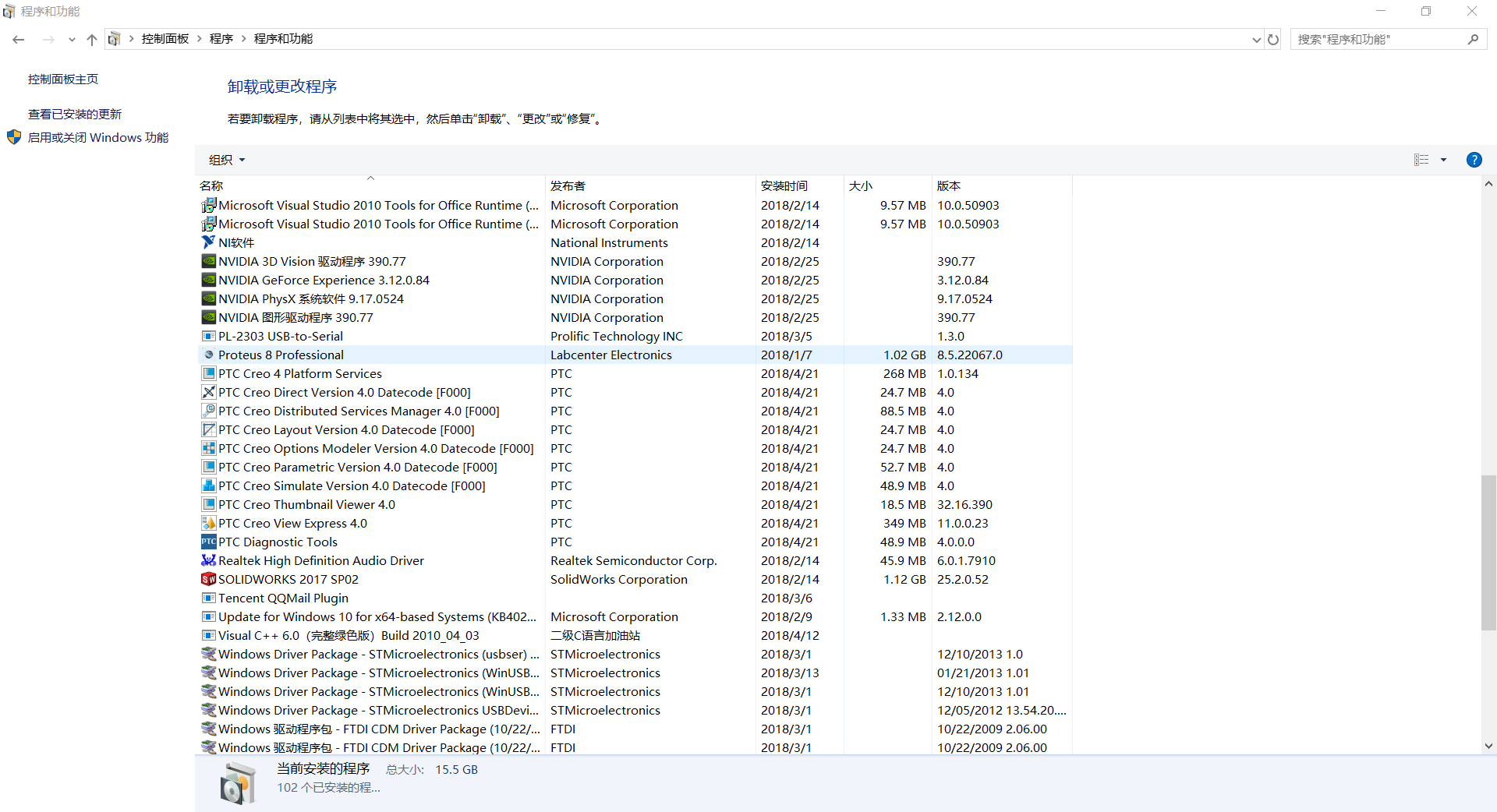Viewport: 1497px width, 812px height.
Task: Click the NVIDIA PhysX system software icon
Action: tap(208, 298)
